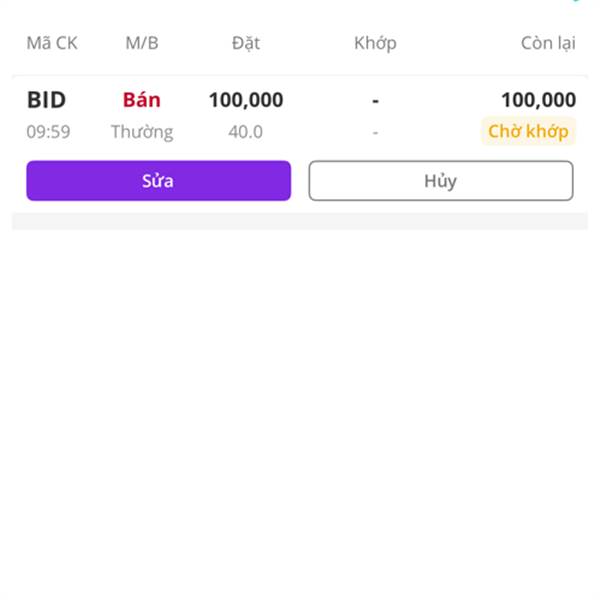Click the M/B column header
Image resolution: width=600 pixels, height=600 pixels.
click(x=141, y=43)
